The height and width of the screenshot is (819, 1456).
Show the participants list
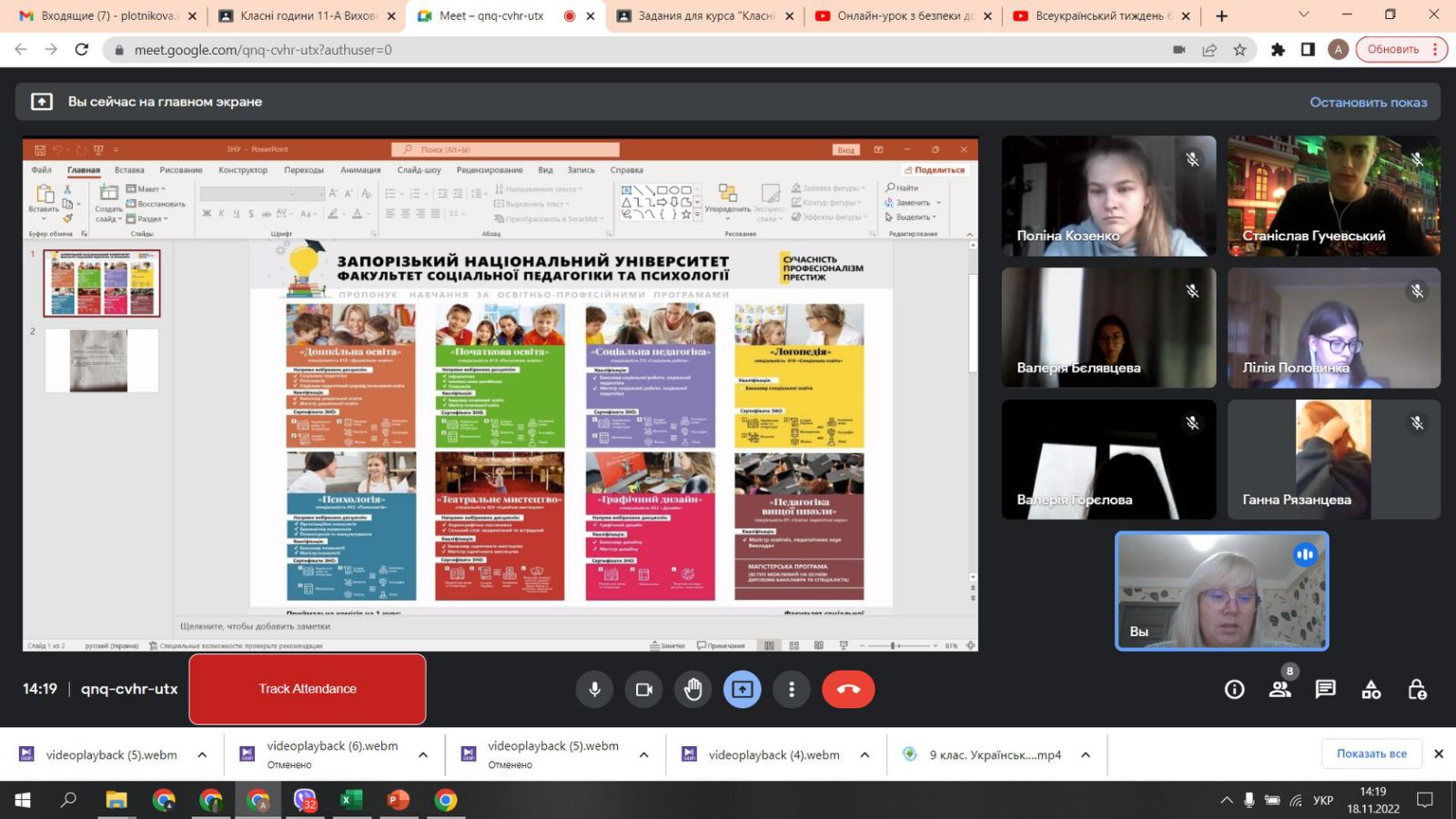[x=1279, y=690]
